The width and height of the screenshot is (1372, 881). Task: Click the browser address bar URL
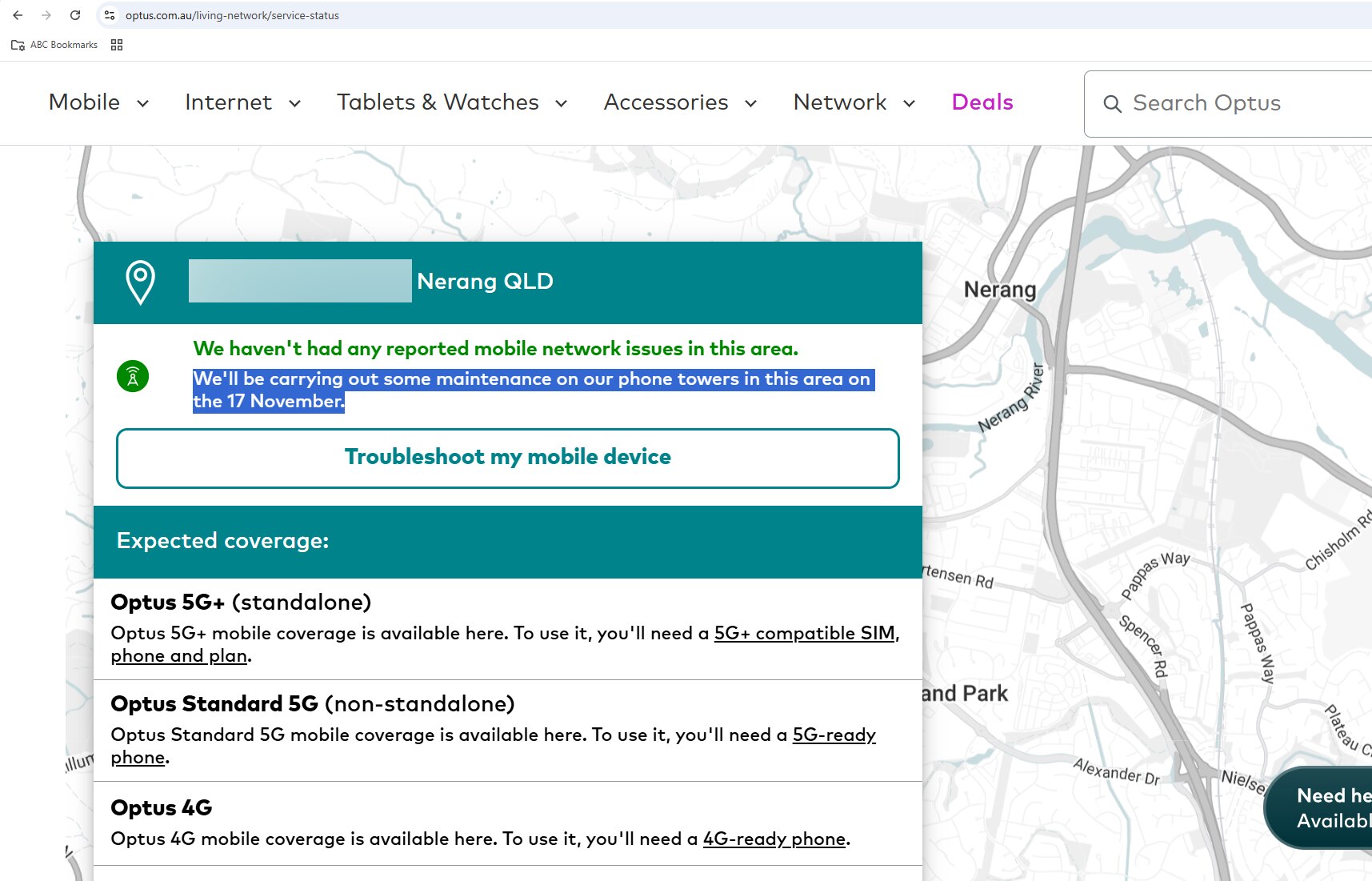232,15
